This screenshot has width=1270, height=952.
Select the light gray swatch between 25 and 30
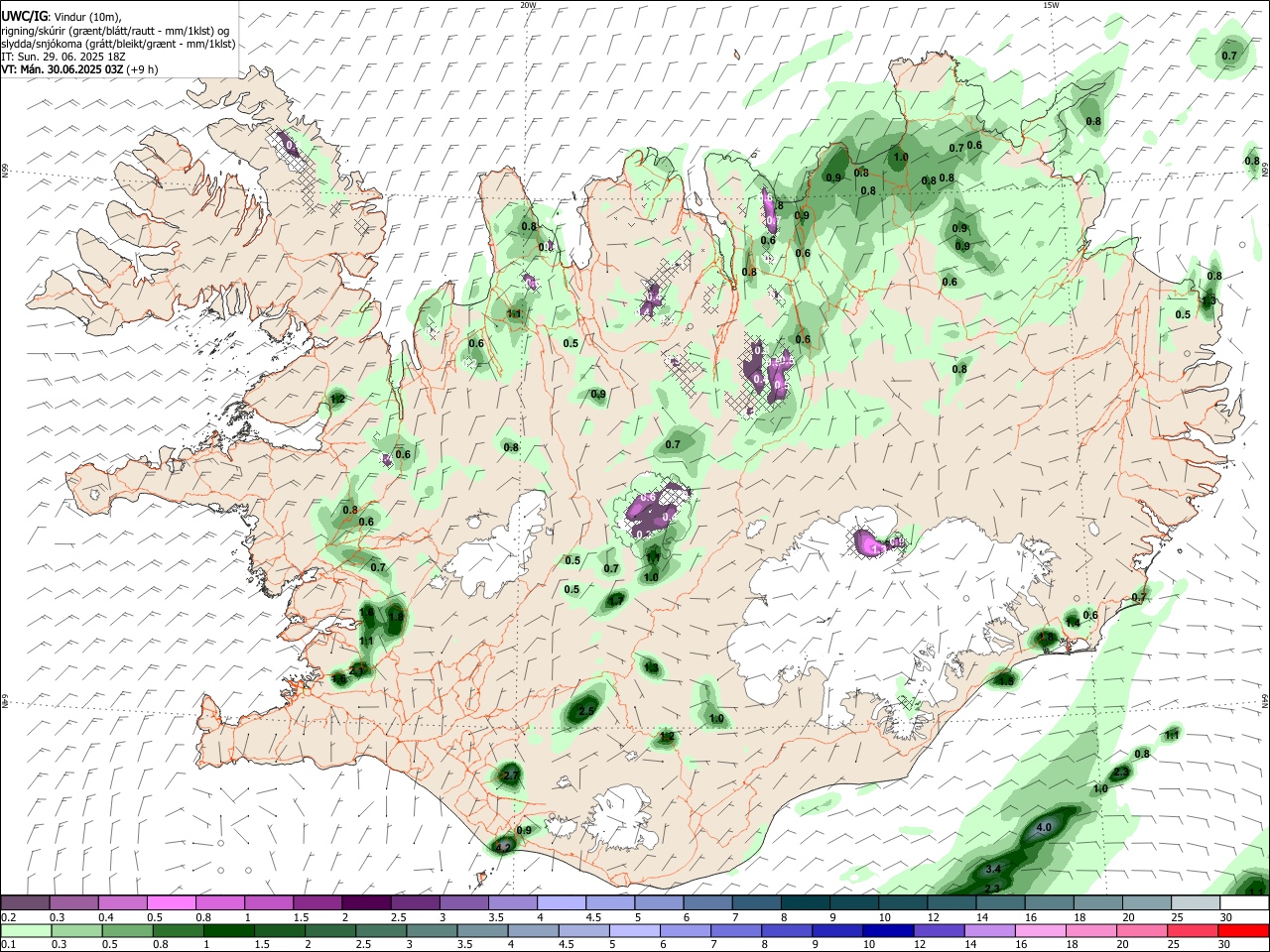tap(1196, 902)
